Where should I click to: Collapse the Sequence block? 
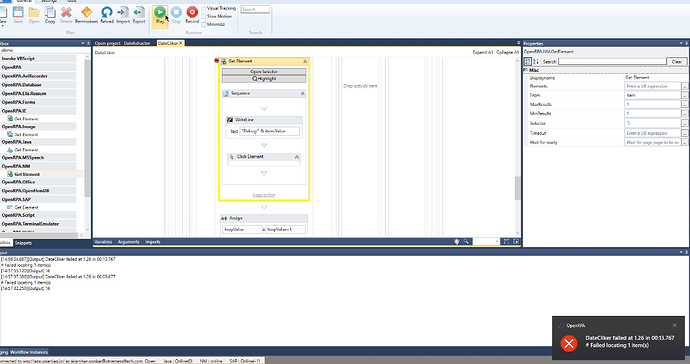tap(302, 94)
